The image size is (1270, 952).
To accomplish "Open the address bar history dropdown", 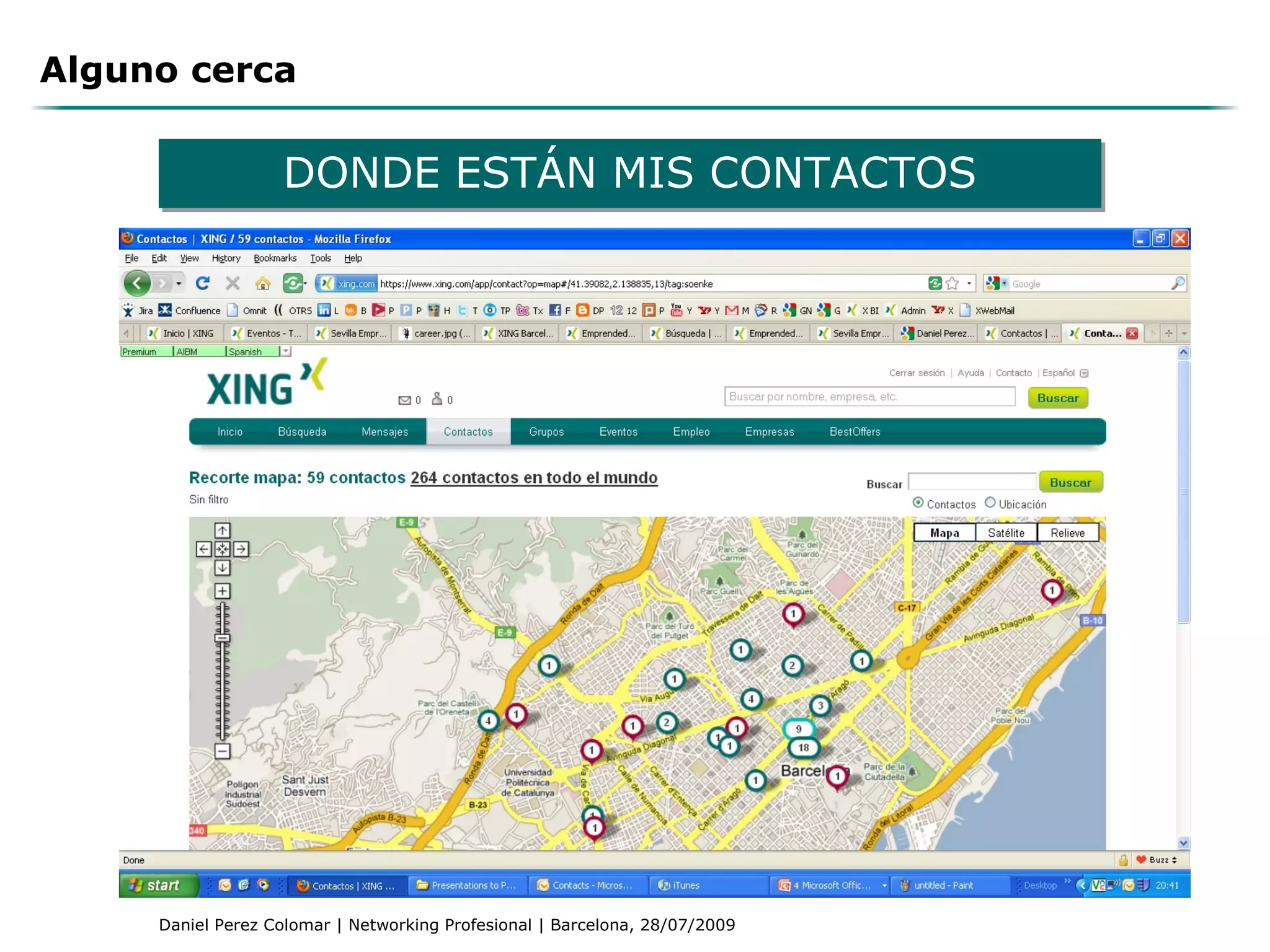I will coord(969,283).
